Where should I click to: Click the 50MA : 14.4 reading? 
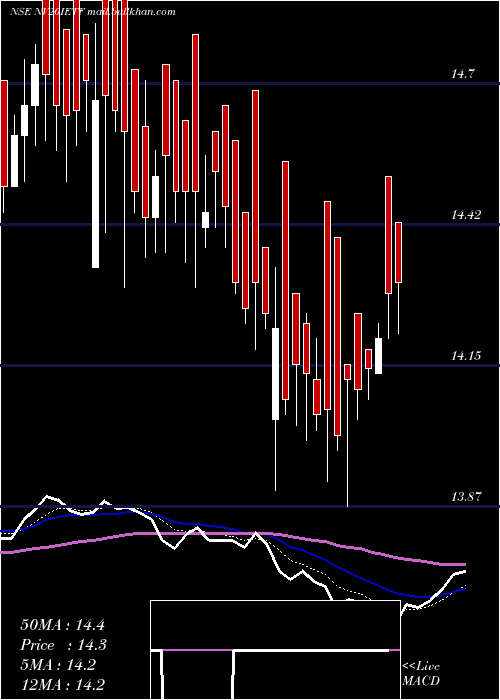[62, 625]
